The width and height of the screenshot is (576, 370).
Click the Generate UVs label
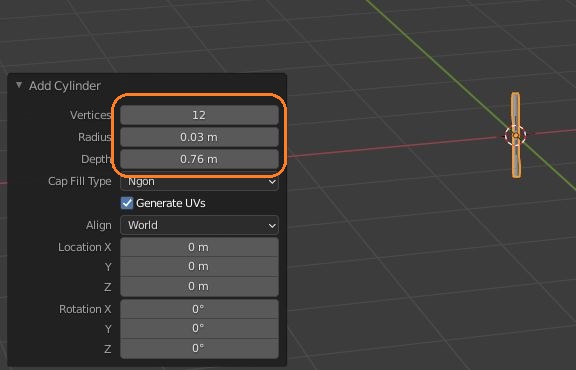[x=170, y=203]
